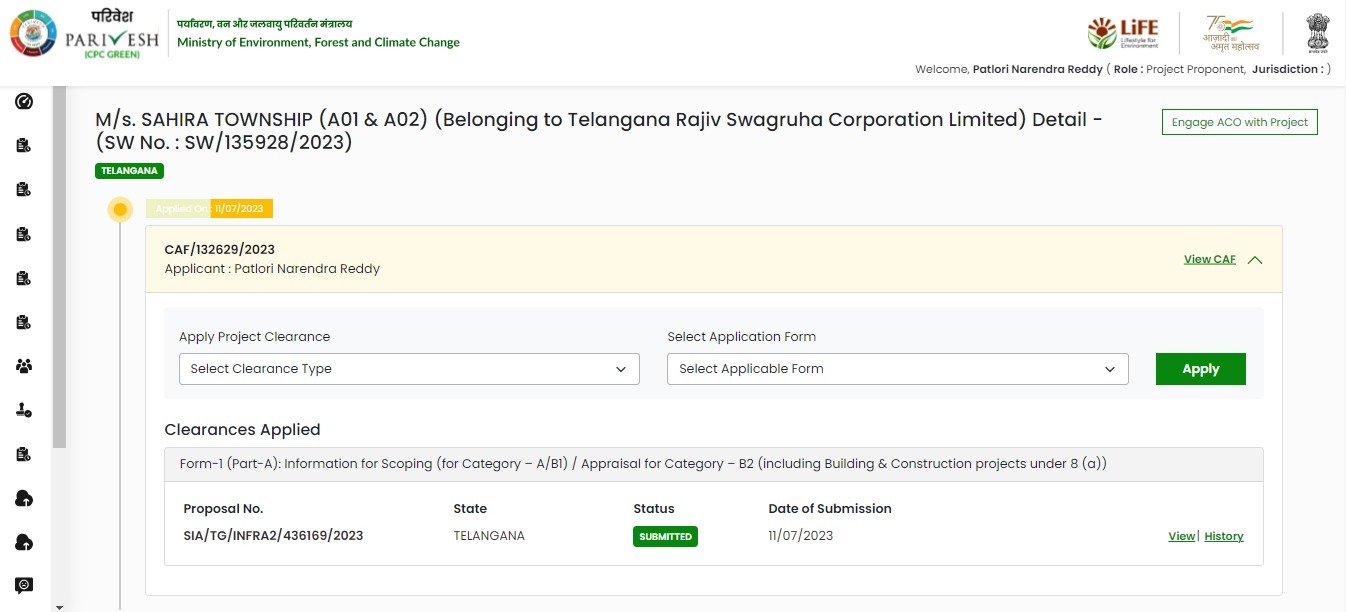Screen dimensions: 1346x612
Task: Click 'Applicant : Patlori Narendra Reddy' text
Action: pyautogui.click(x=272, y=269)
